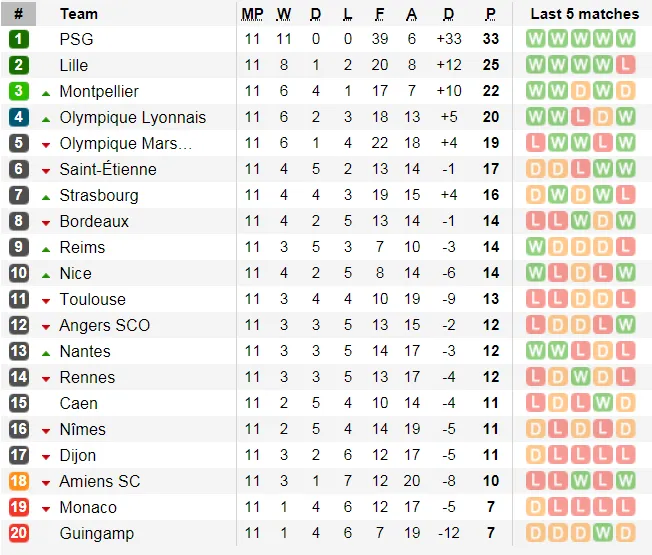This screenshot has width=652, height=555.
Task: Click the # rank column header
Action: tap(19, 14)
